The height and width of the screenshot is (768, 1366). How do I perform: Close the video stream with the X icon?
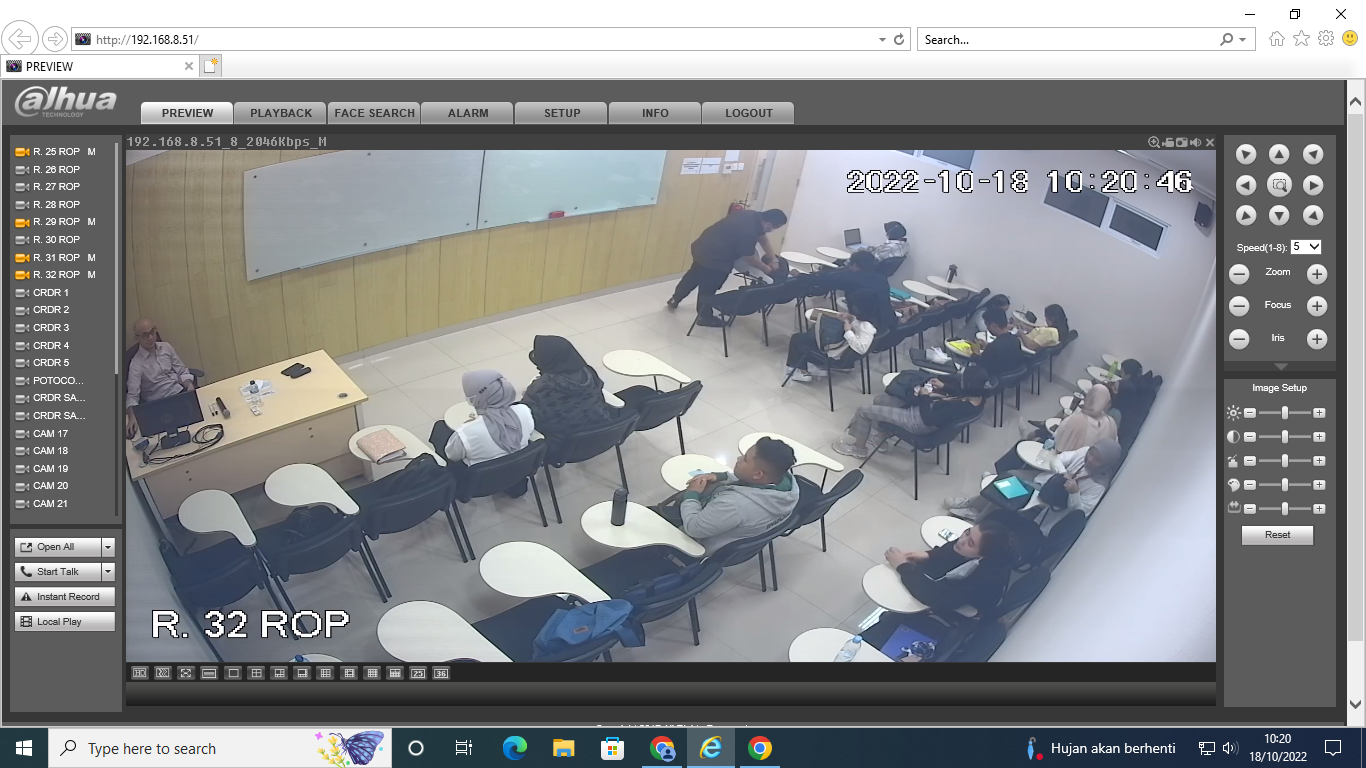[1210, 142]
